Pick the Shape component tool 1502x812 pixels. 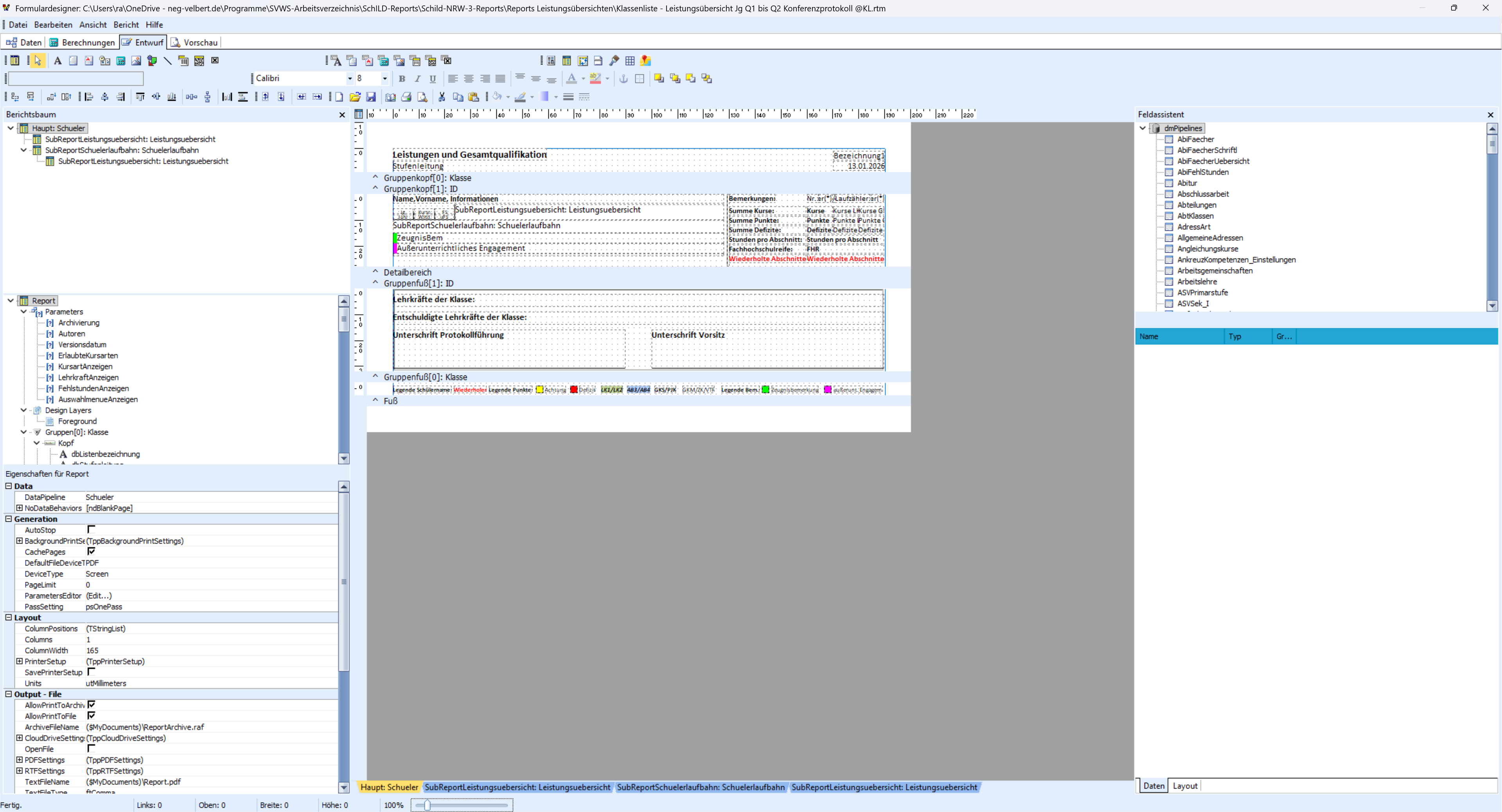coord(152,61)
